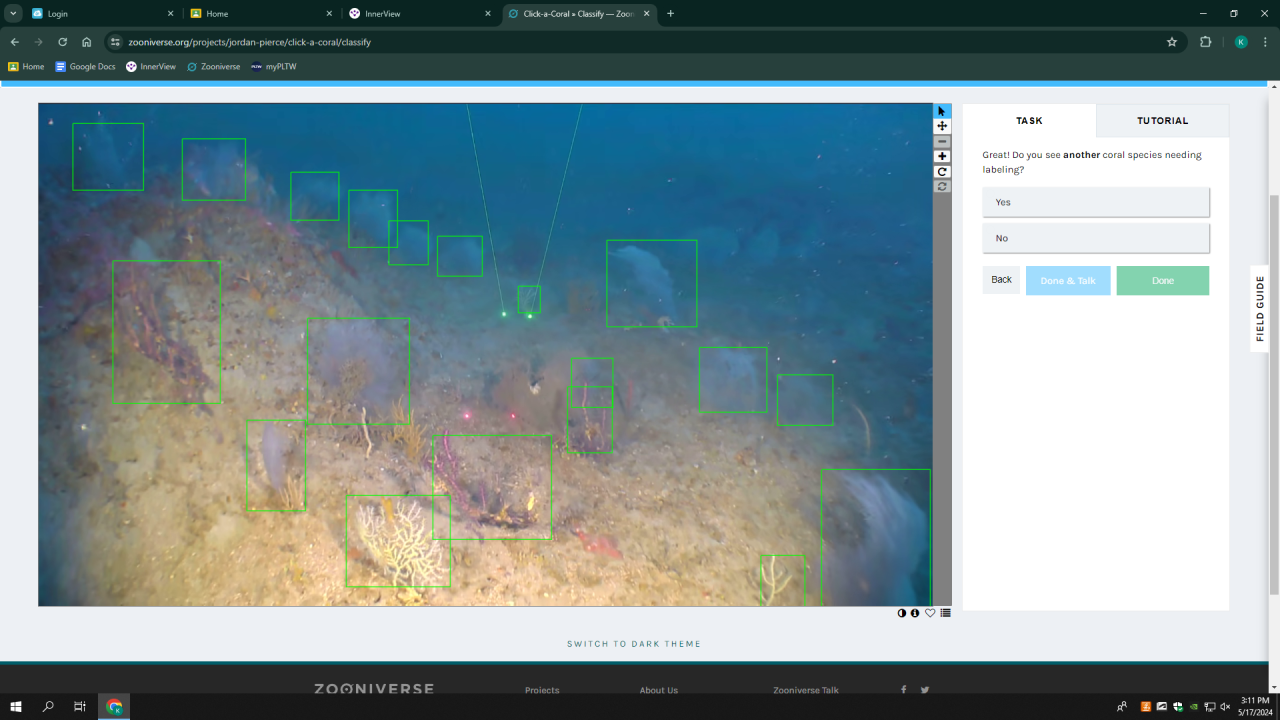Zoom out of the coral image

pyautogui.click(x=942, y=142)
